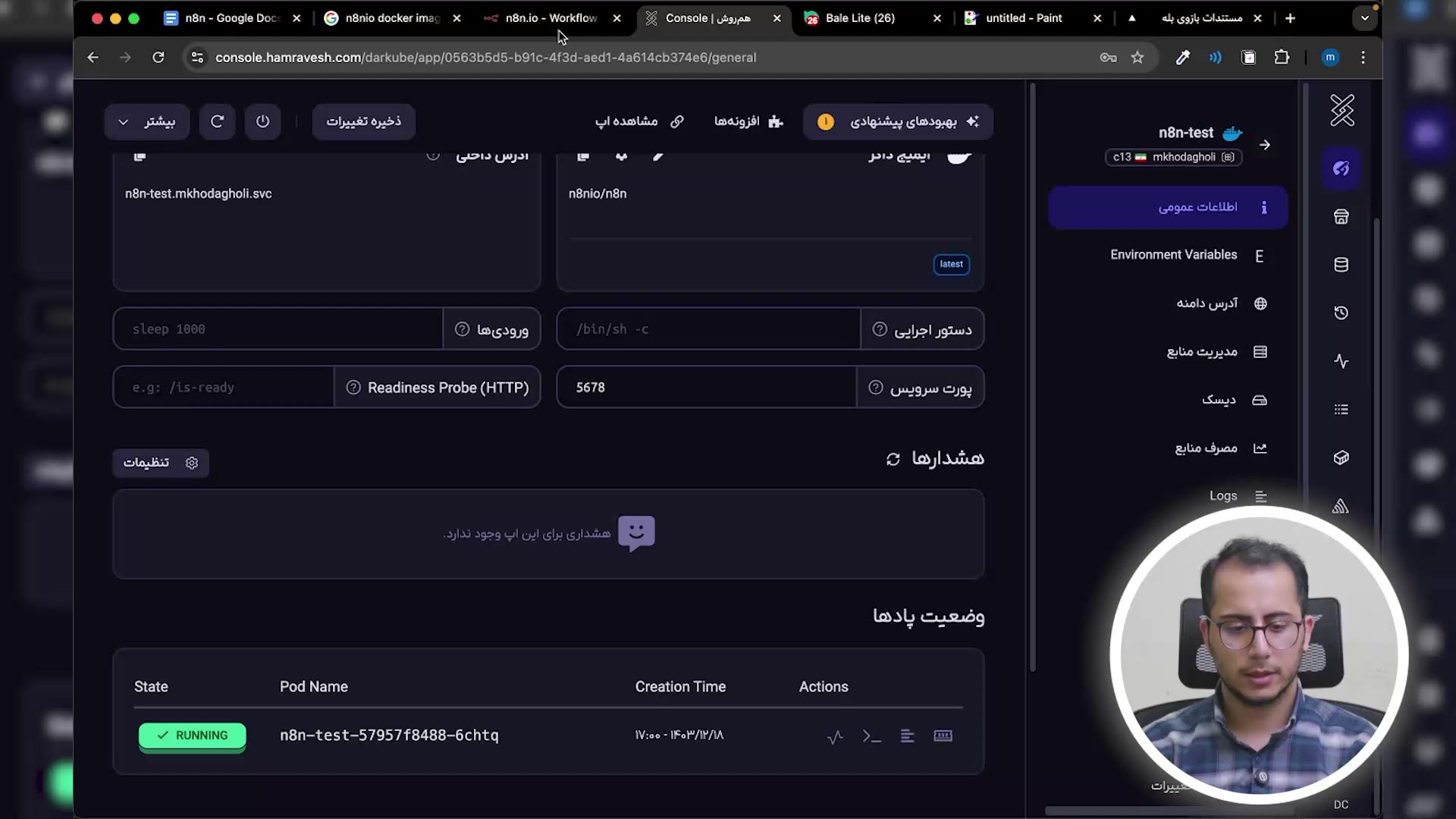Click help icon beside Readiness Probe (HTTP)
This screenshot has height=819, width=1456.
coord(353,388)
